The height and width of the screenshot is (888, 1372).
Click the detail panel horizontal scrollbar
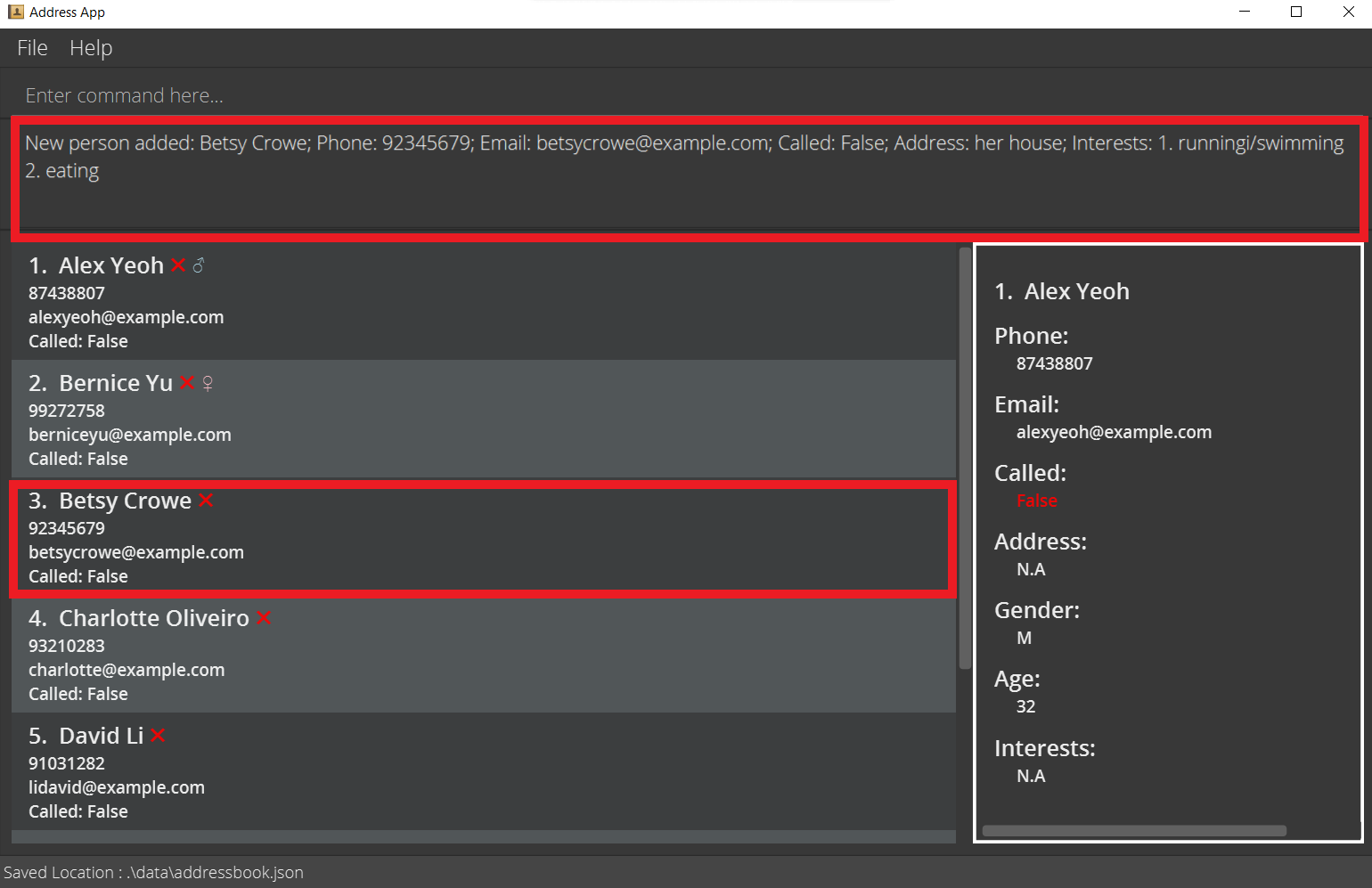tap(1134, 831)
